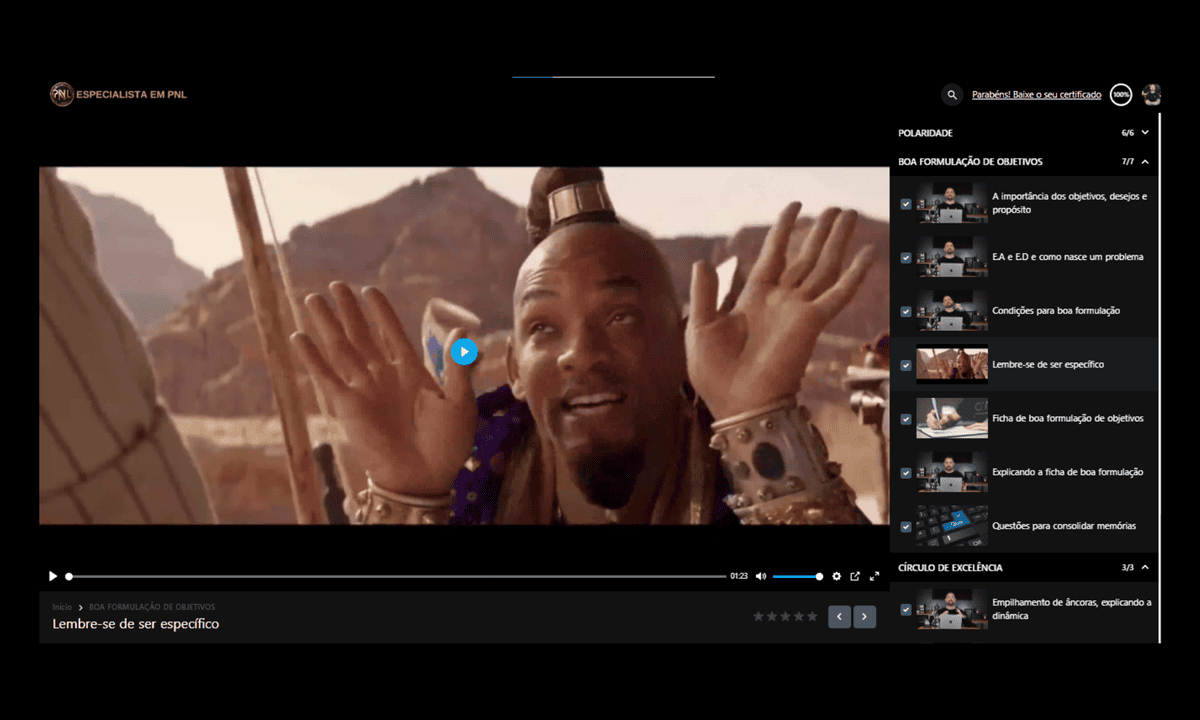Viewport: 1200px width, 720px height.
Task: Rate the lesson three stars
Action: pyautogui.click(x=785, y=617)
